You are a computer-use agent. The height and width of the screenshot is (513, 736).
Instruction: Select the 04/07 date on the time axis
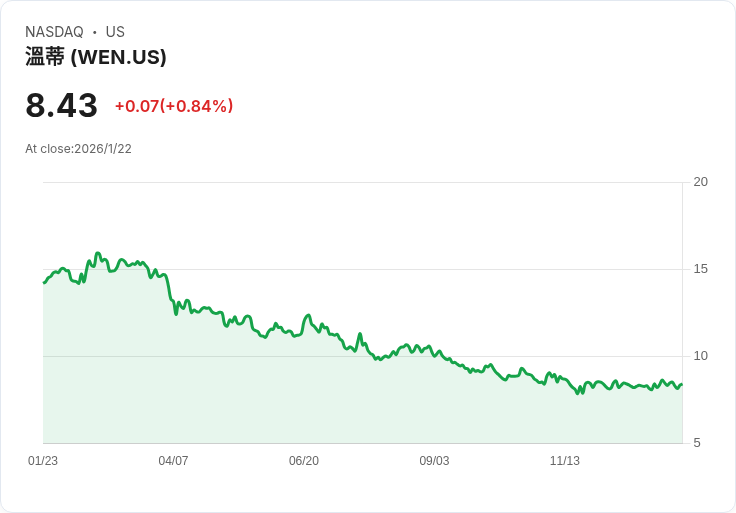click(x=173, y=461)
